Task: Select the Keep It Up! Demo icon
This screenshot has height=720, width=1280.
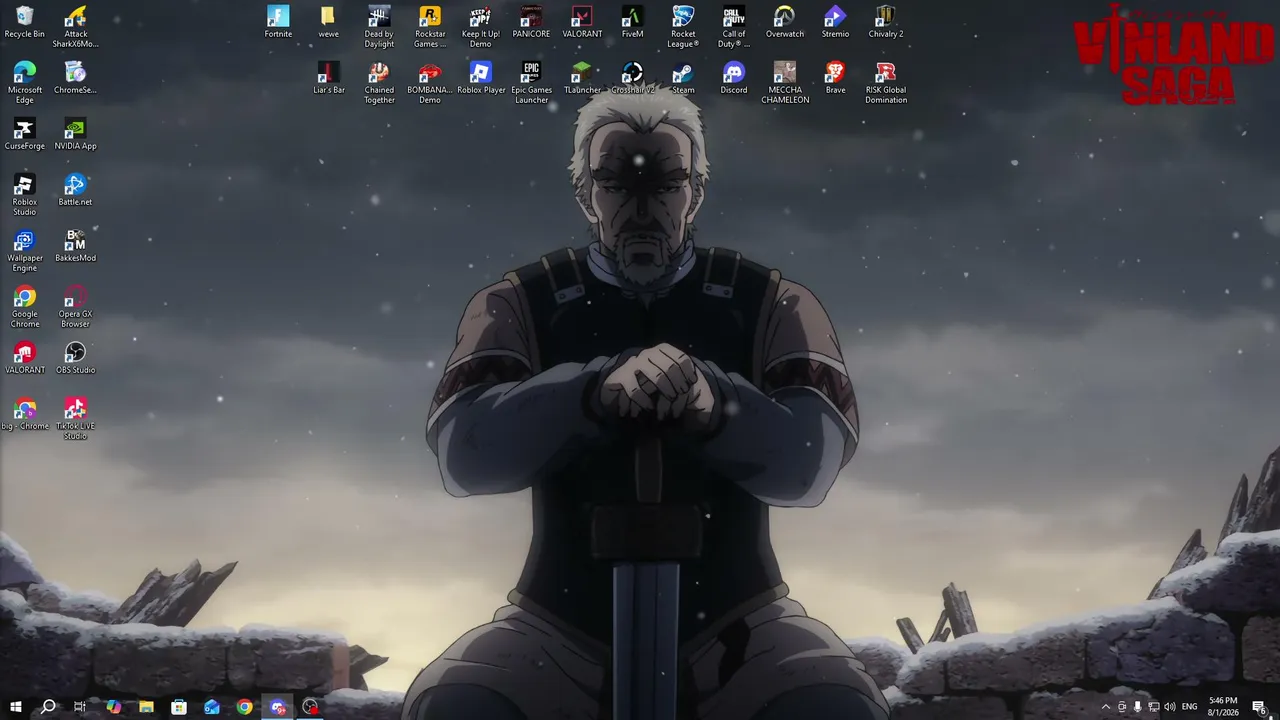Action: pos(481,27)
